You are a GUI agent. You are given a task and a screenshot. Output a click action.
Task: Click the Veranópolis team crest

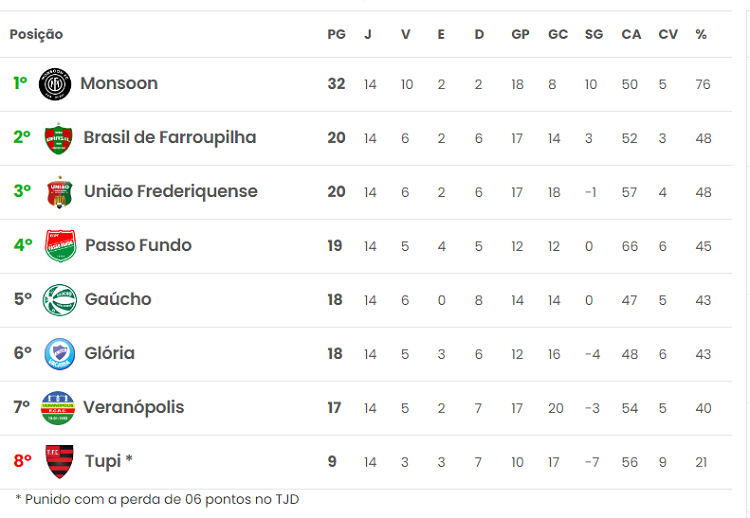click(57, 408)
